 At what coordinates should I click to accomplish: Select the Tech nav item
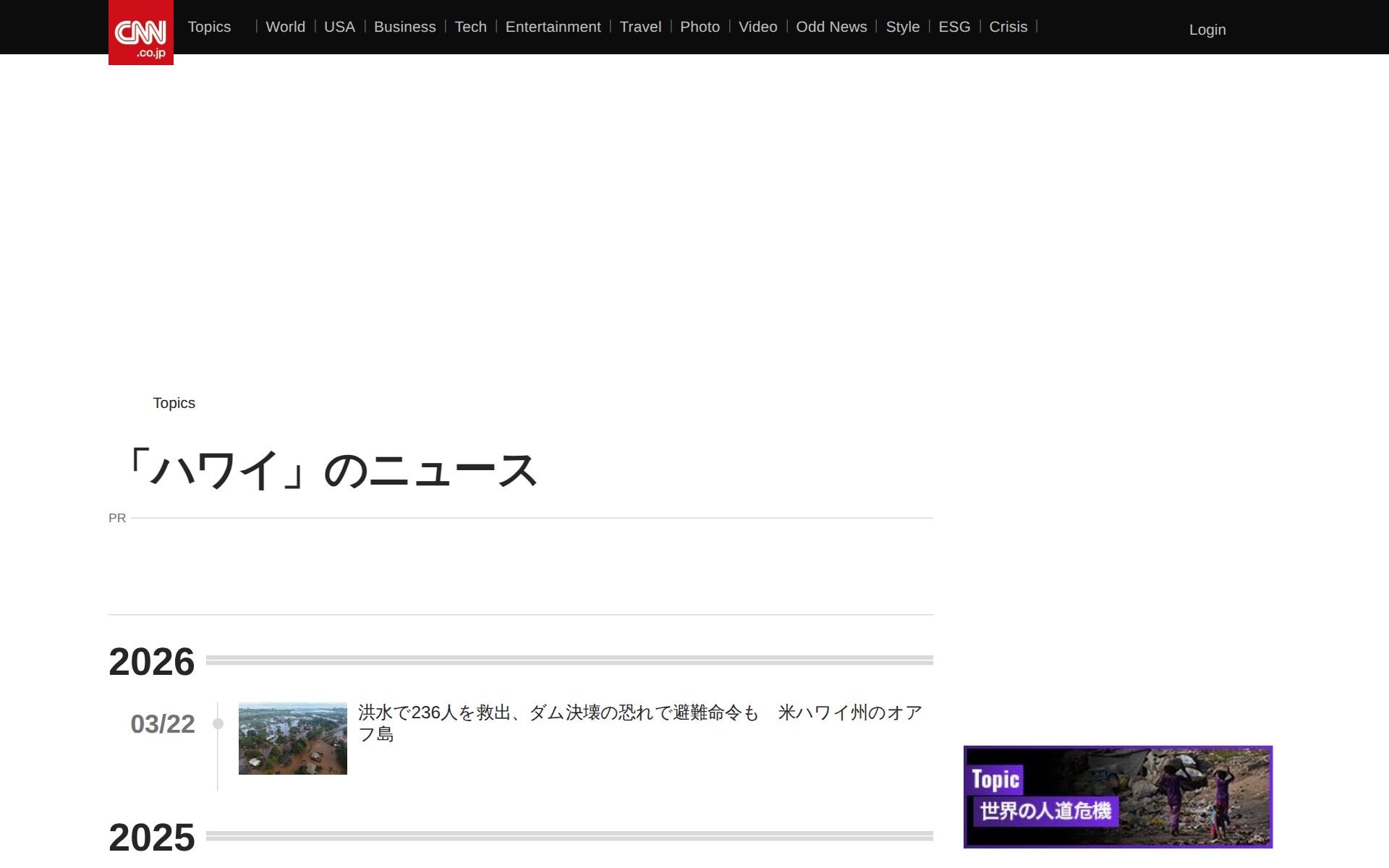(470, 27)
